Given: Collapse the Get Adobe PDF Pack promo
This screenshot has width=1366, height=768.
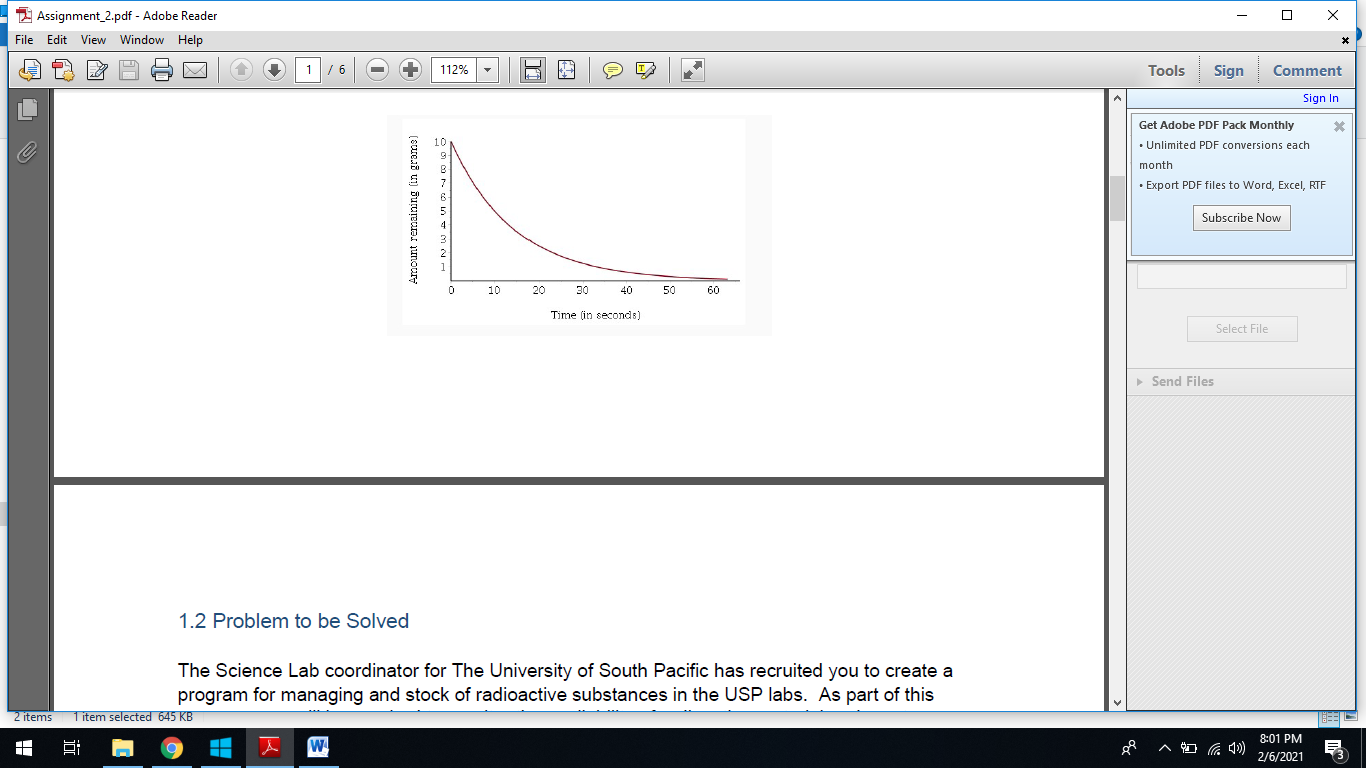Looking at the screenshot, I should pyautogui.click(x=1339, y=126).
